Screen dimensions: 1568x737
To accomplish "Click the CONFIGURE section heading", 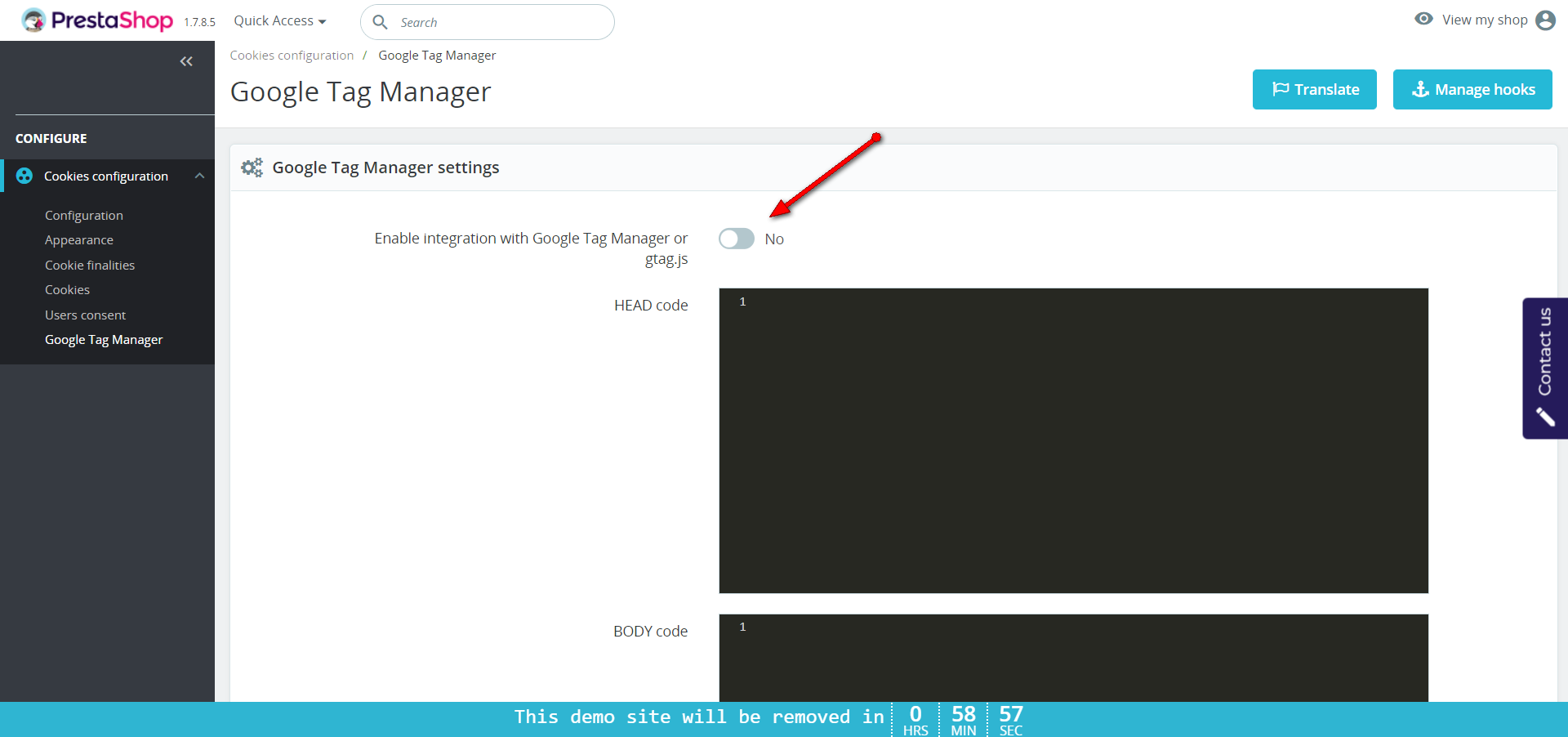I will [x=51, y=139].
